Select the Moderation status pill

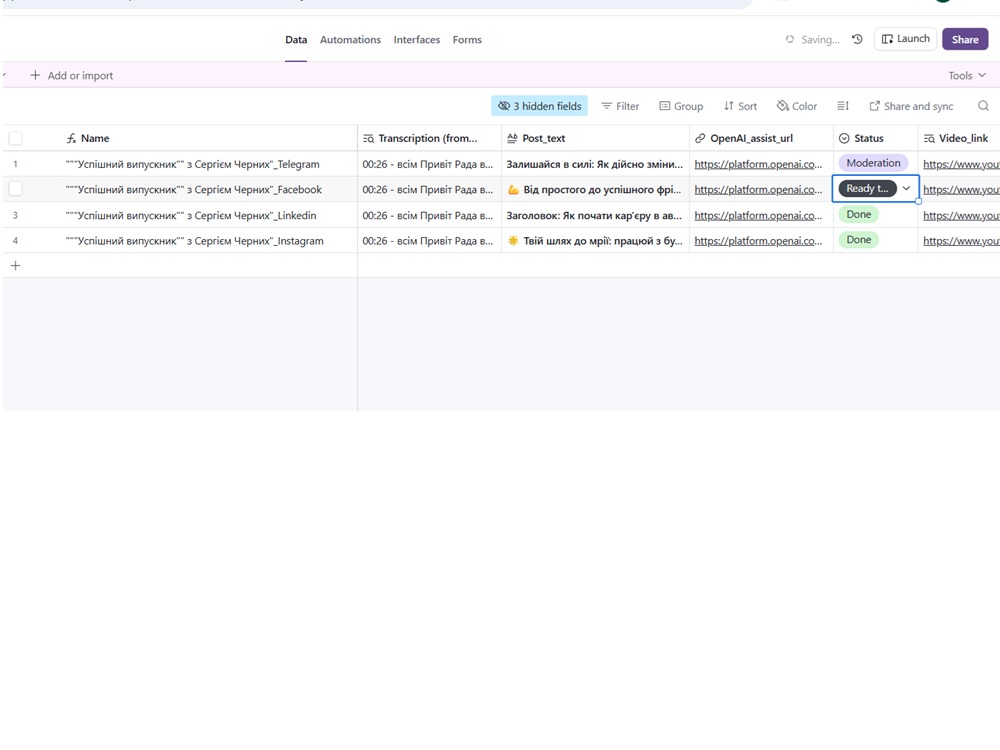(873, 163)
